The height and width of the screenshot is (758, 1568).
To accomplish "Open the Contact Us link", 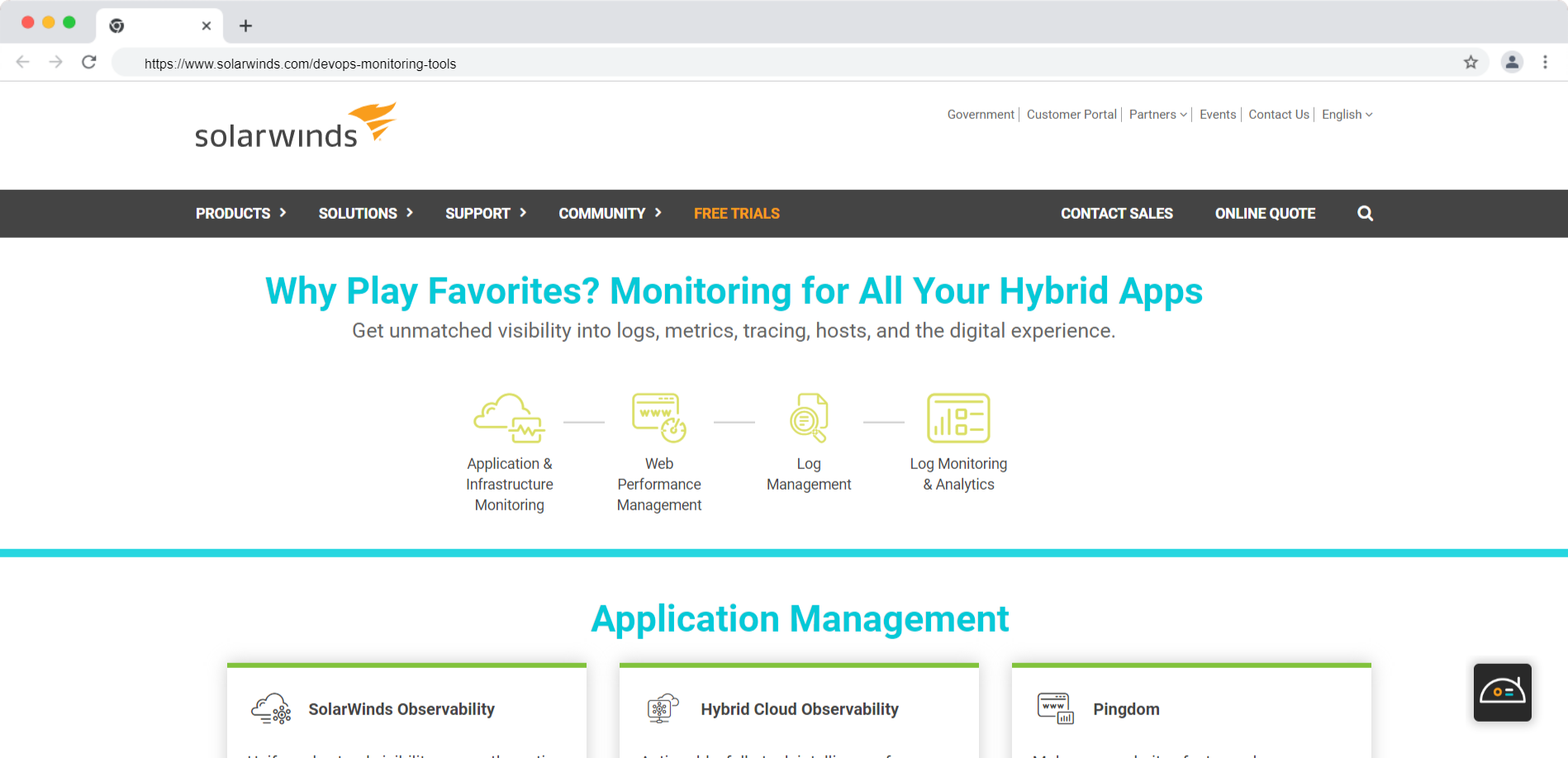I will coord(1279,115).
